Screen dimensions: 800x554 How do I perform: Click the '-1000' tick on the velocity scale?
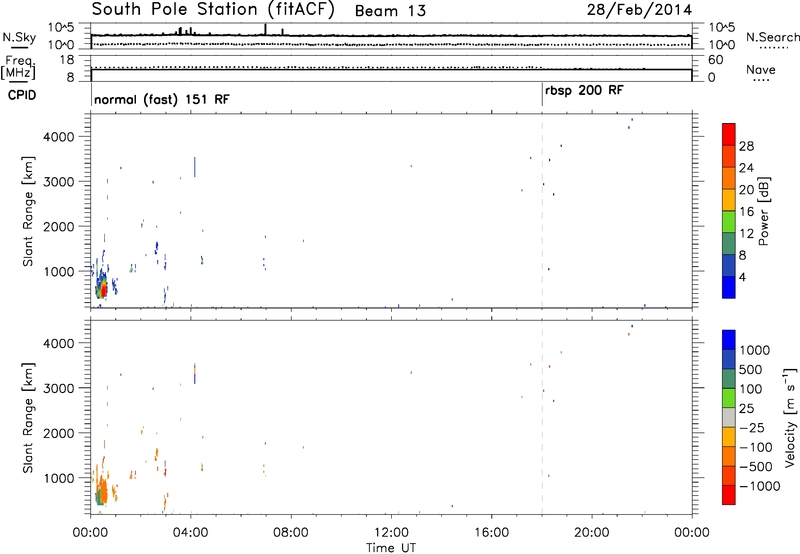(x=760, y=486)
